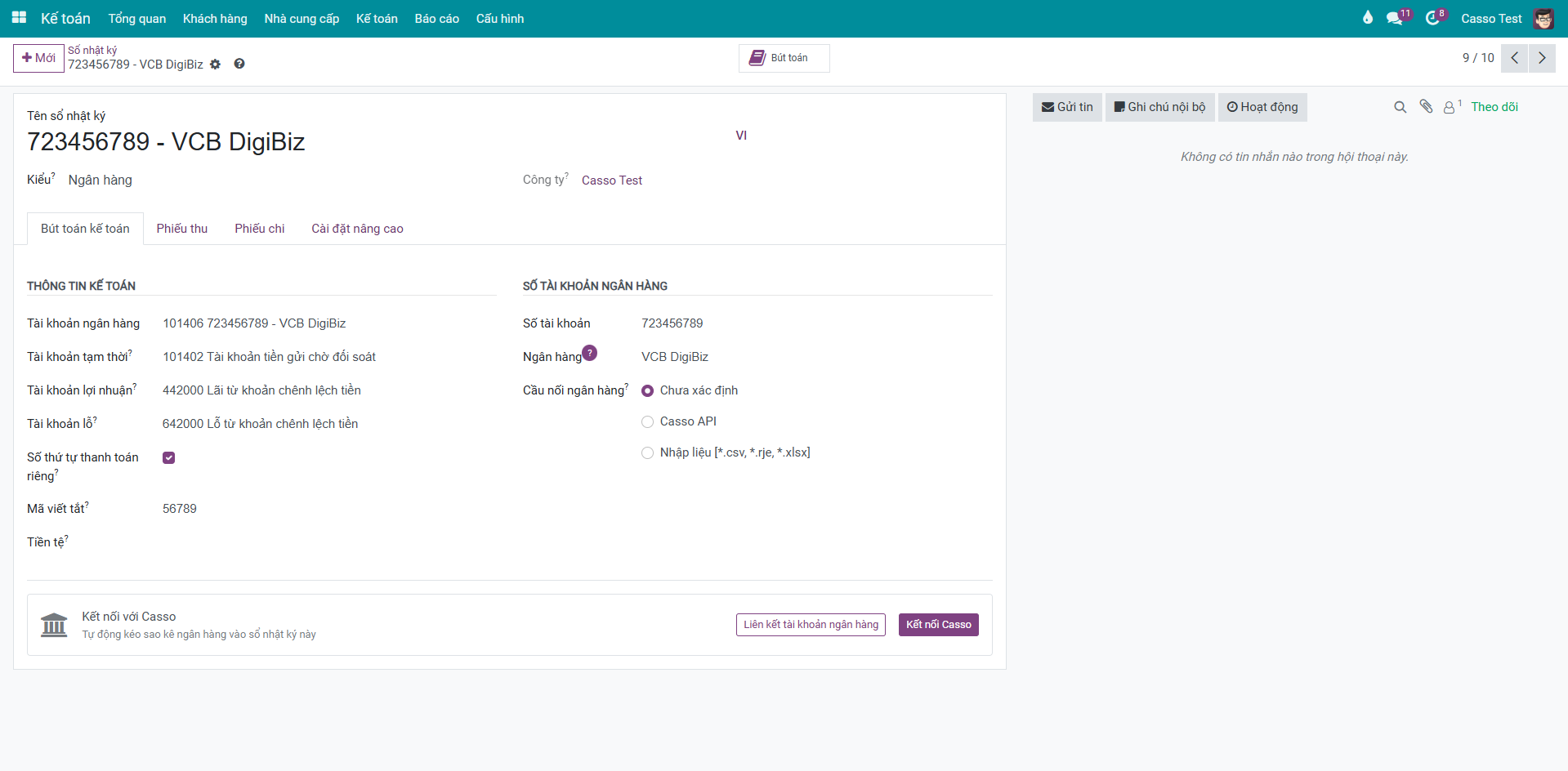The height and width of the screenshot is (771, 1568).
Task: Open the Nhà cung cấp menu
Action: tap(302, 19)
